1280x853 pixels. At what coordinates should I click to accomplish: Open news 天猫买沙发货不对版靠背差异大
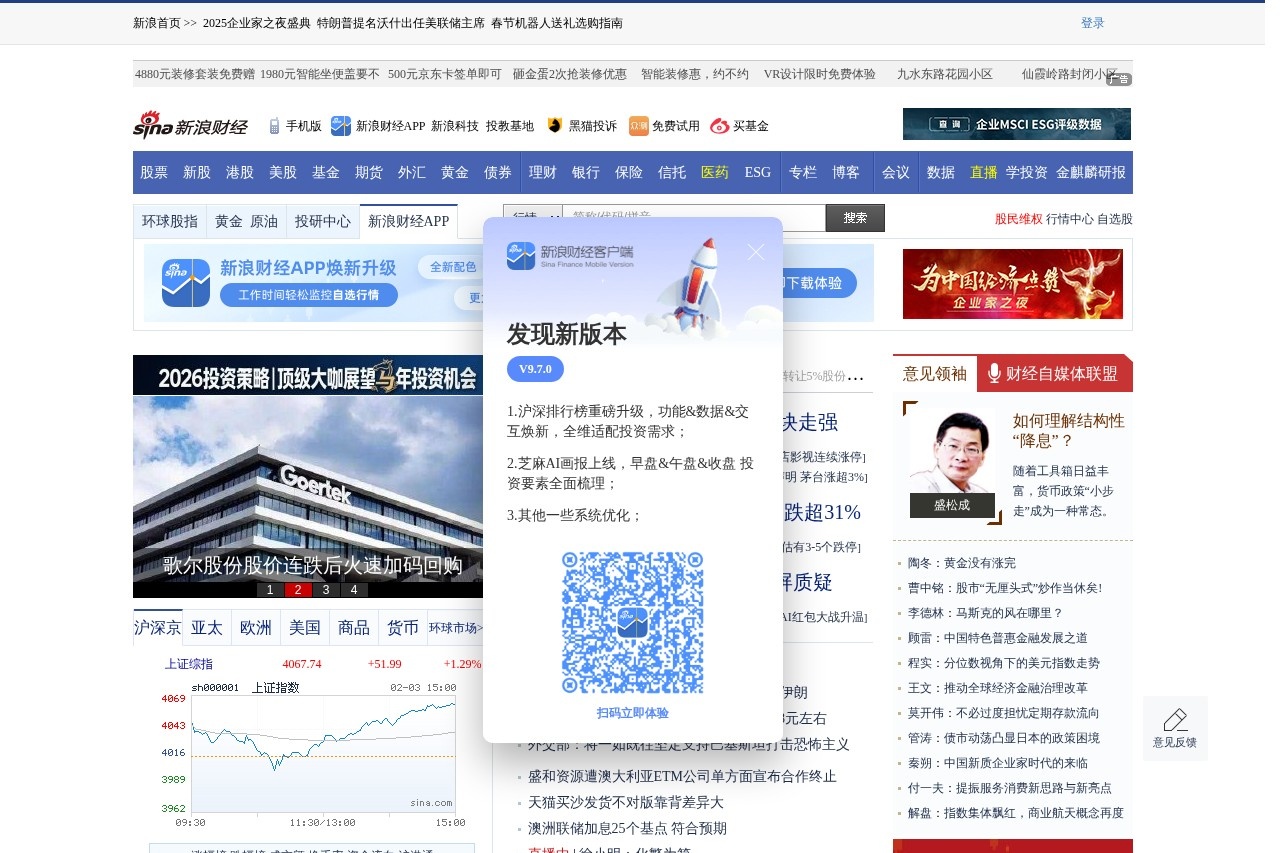click(x=626, y=802)
